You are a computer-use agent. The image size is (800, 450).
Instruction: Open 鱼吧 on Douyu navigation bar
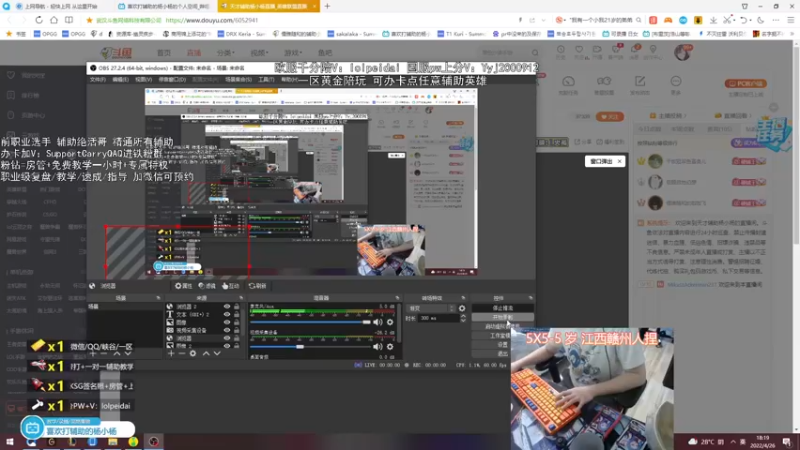pyautogui.click(x=325, y=53)
